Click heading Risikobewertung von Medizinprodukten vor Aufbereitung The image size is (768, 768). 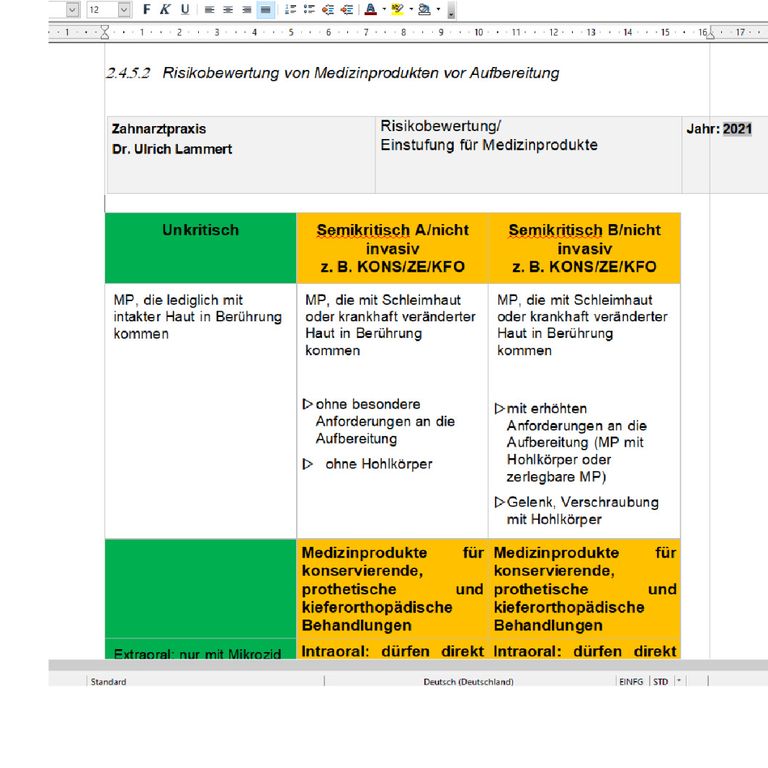[360, 73]
